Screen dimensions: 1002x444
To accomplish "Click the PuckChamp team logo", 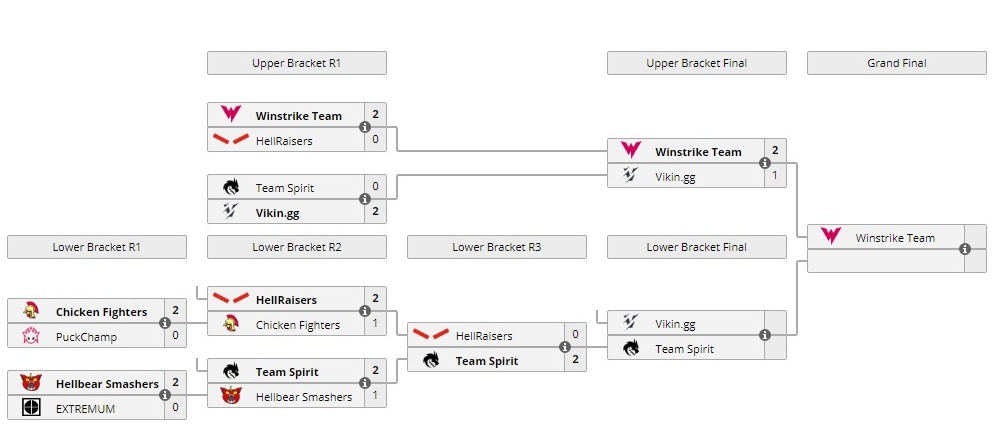I will point(31,336).
